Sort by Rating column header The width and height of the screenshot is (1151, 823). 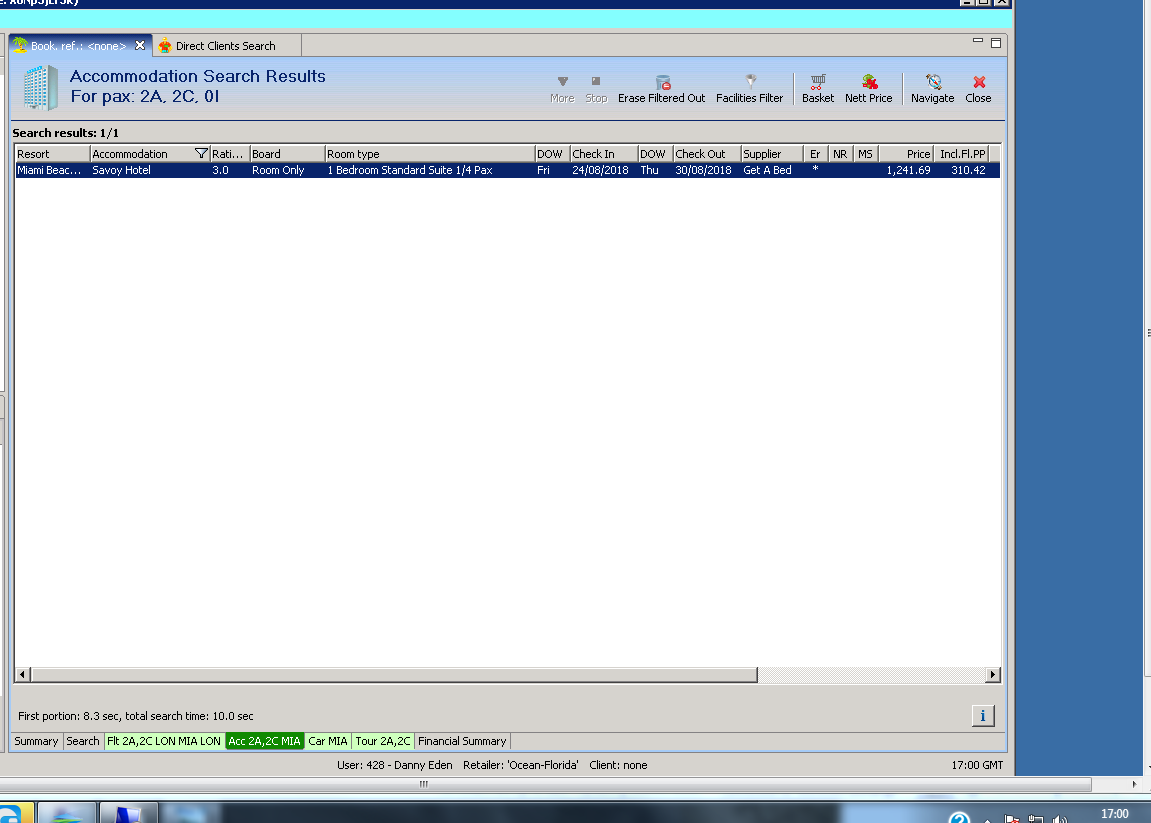[x=230, y=153]
